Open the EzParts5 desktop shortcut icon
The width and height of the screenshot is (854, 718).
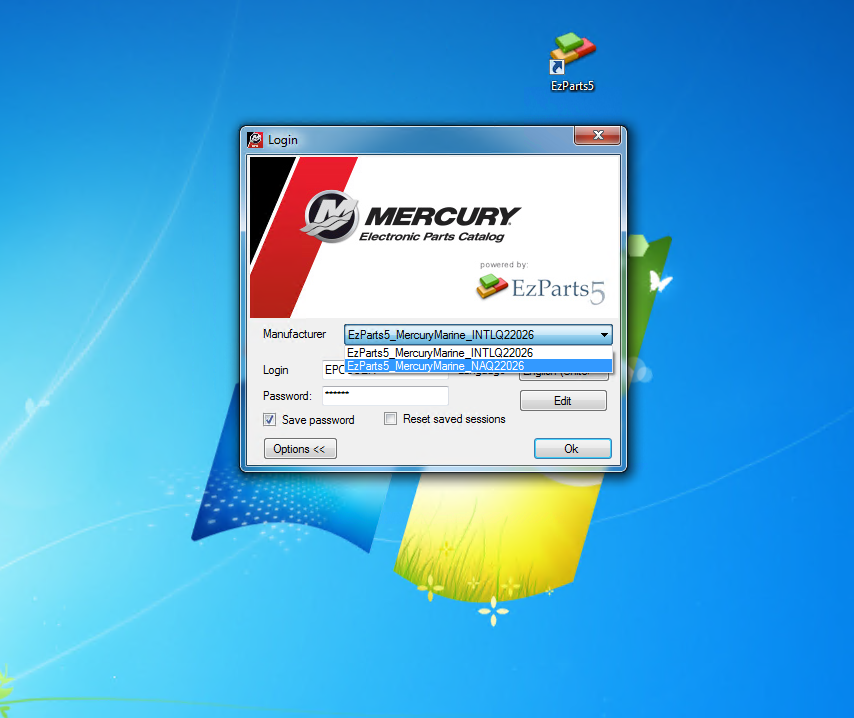(x=572, y=61)
